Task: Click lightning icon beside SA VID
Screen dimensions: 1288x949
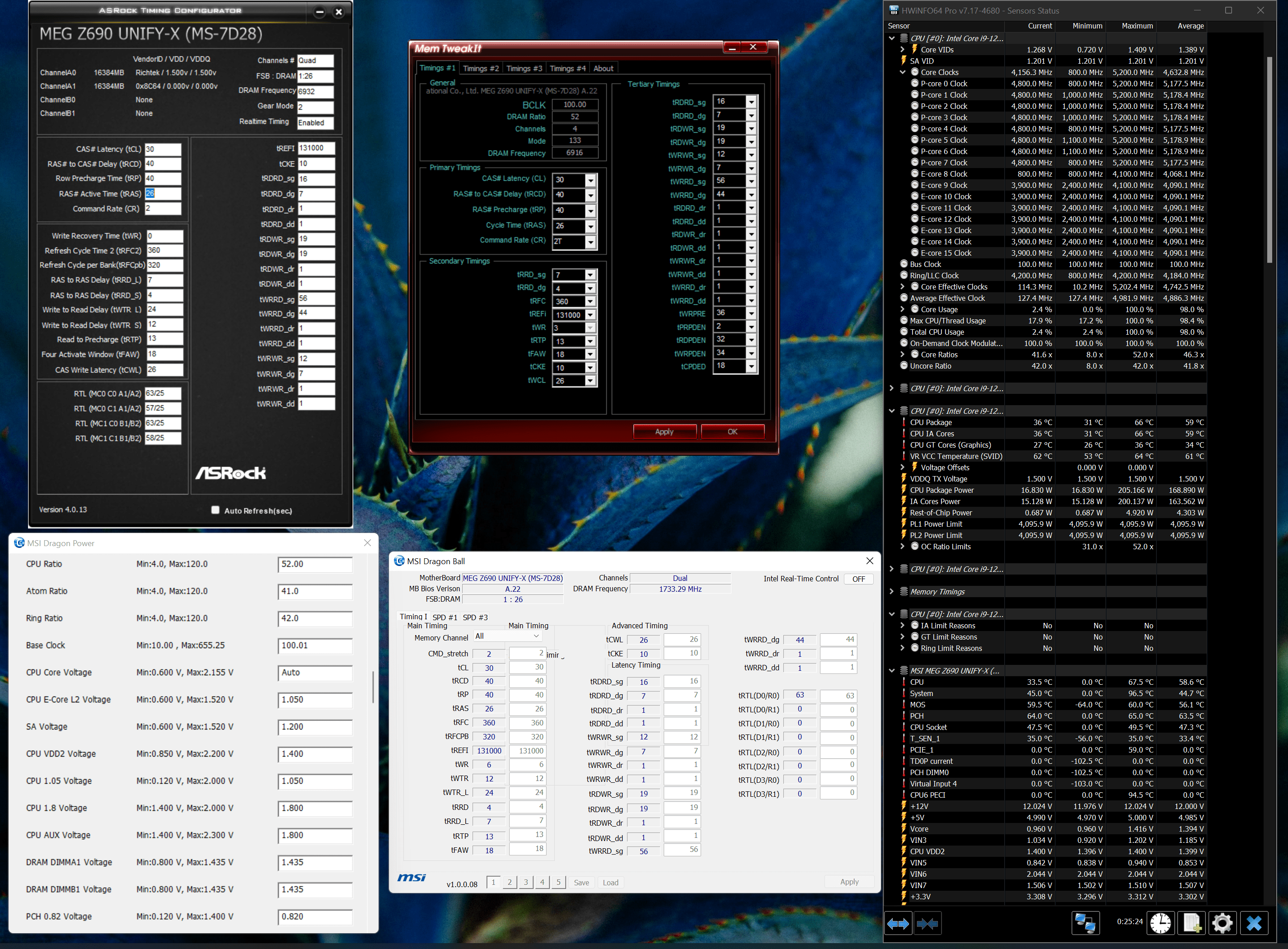Action: (904, 61)
